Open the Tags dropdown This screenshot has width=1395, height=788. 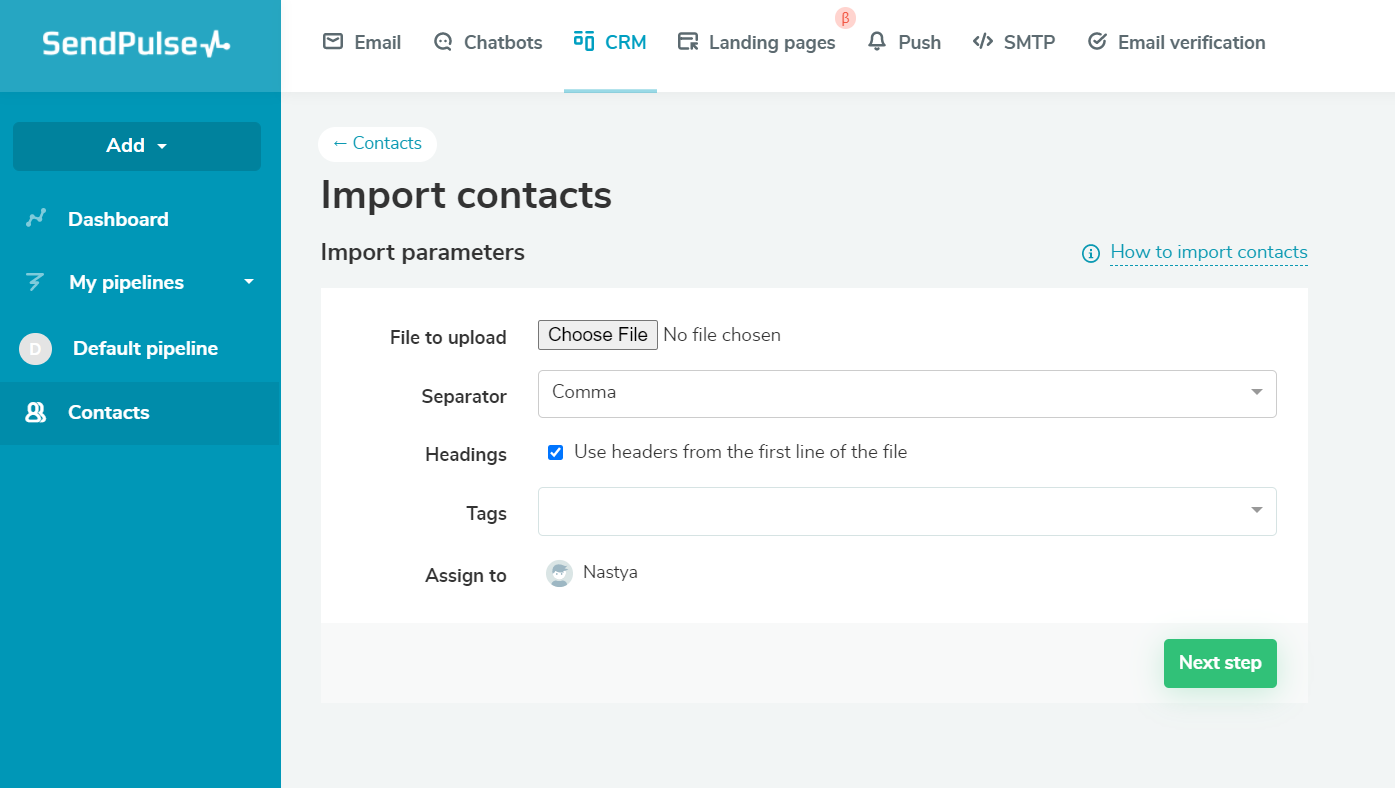point(906,511)
